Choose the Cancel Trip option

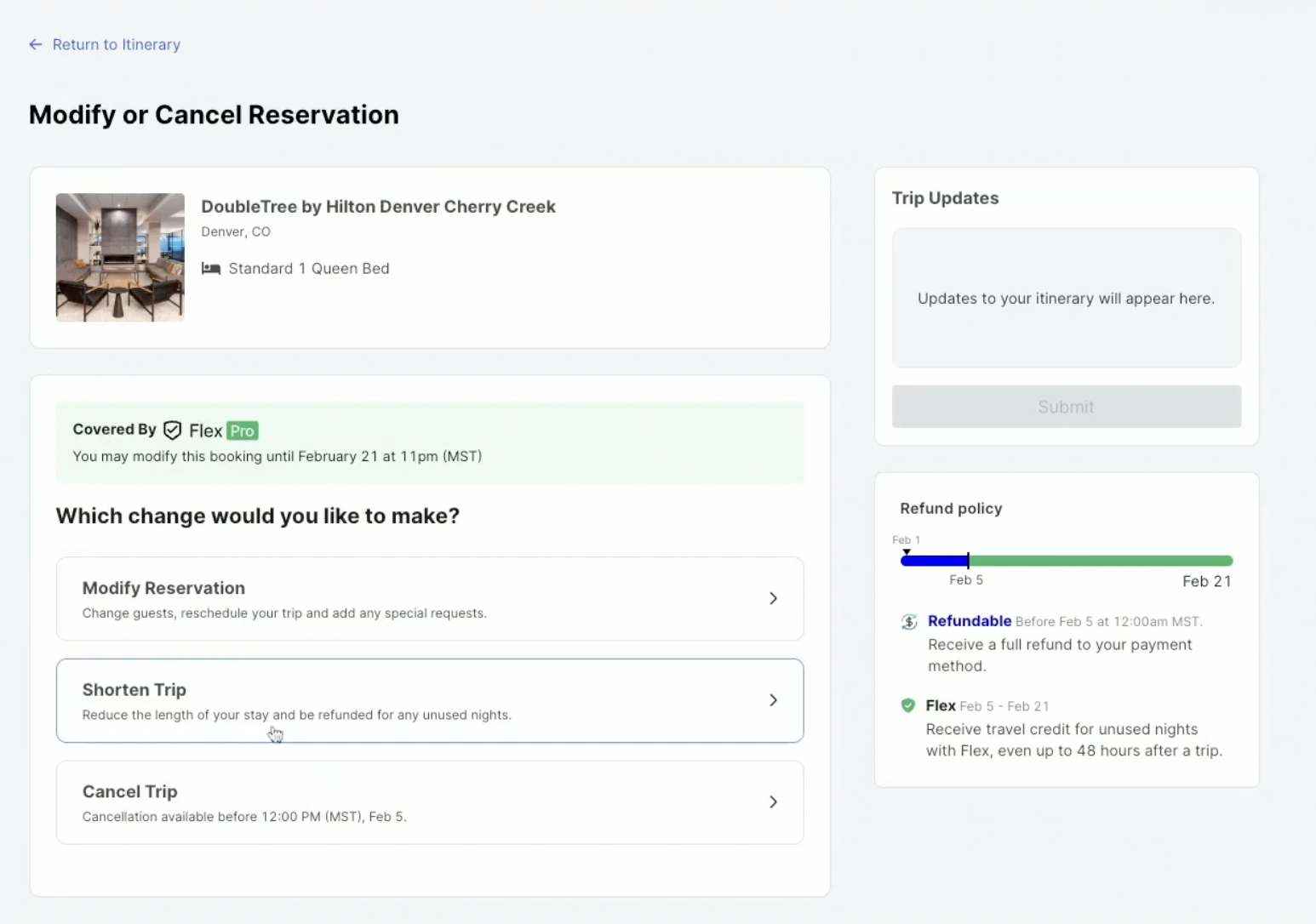[x=430, y=802]
